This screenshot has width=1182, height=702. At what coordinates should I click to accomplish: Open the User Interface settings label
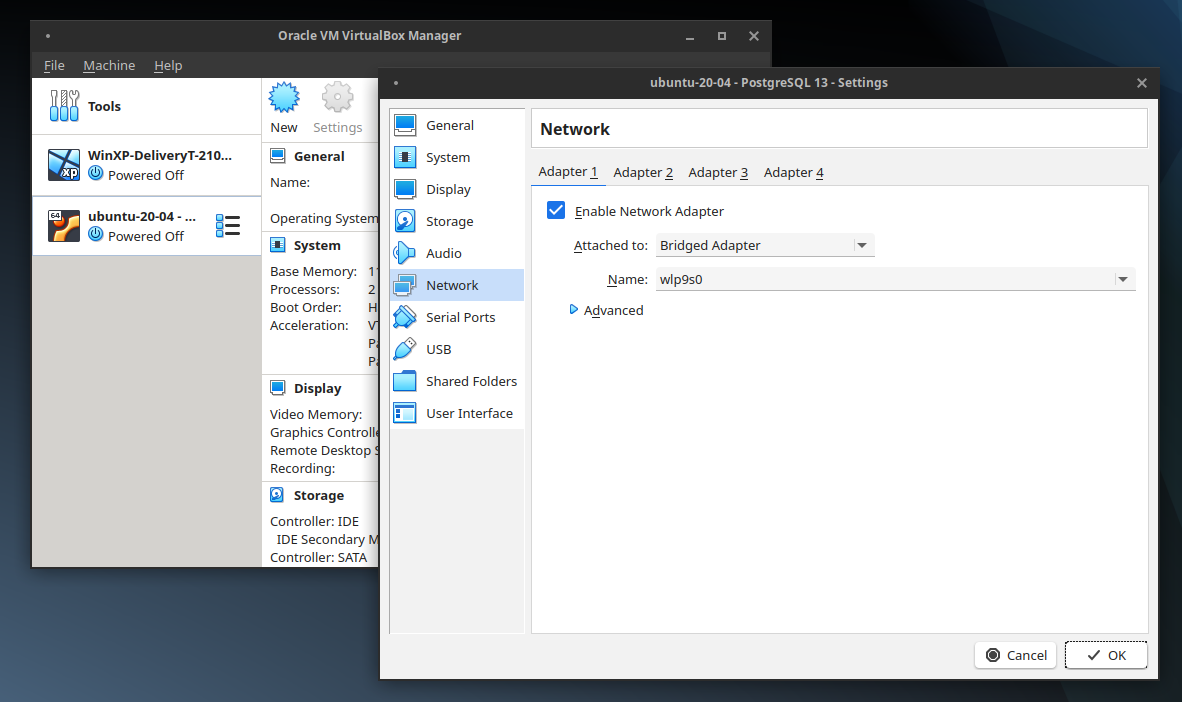coord(469,413)
